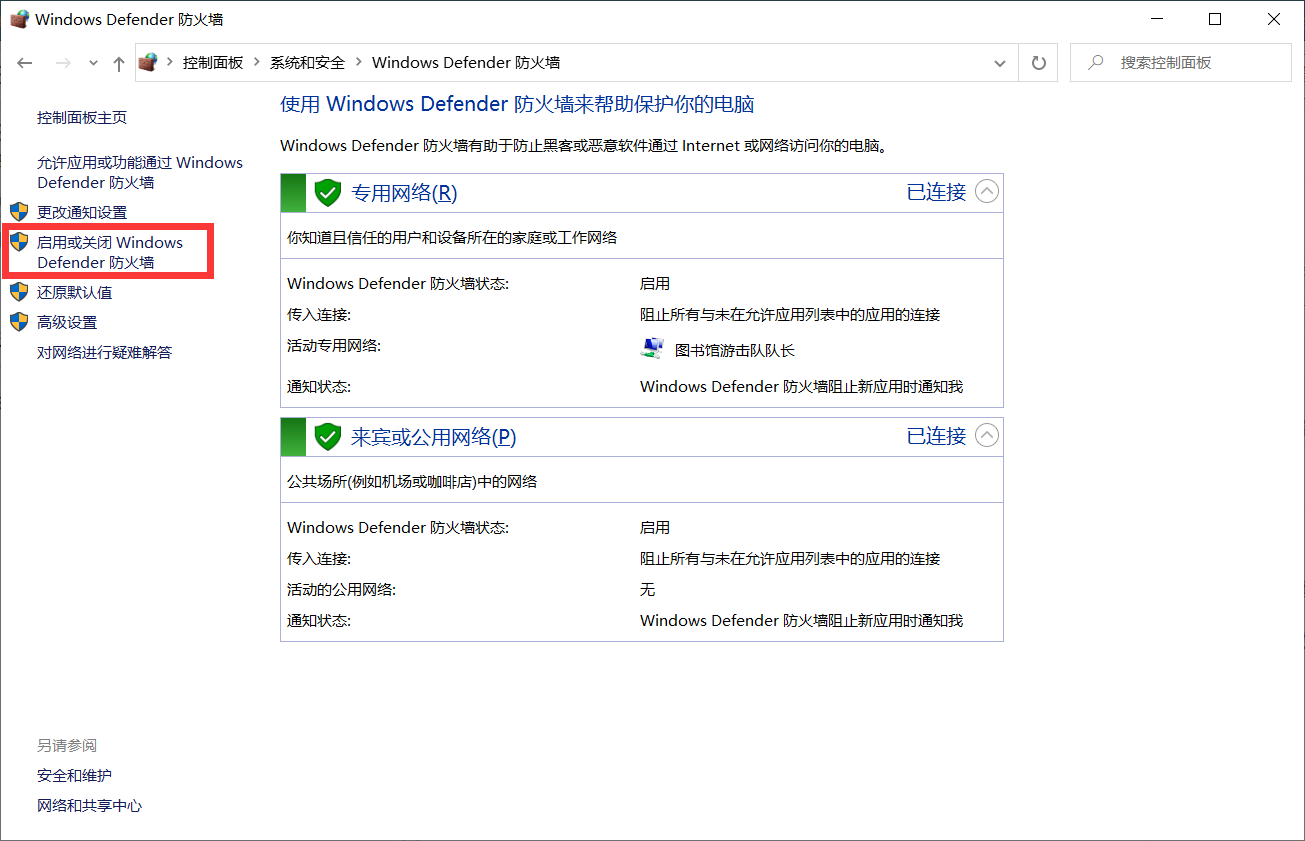Open the address bar history dropdown

point(999,62)
